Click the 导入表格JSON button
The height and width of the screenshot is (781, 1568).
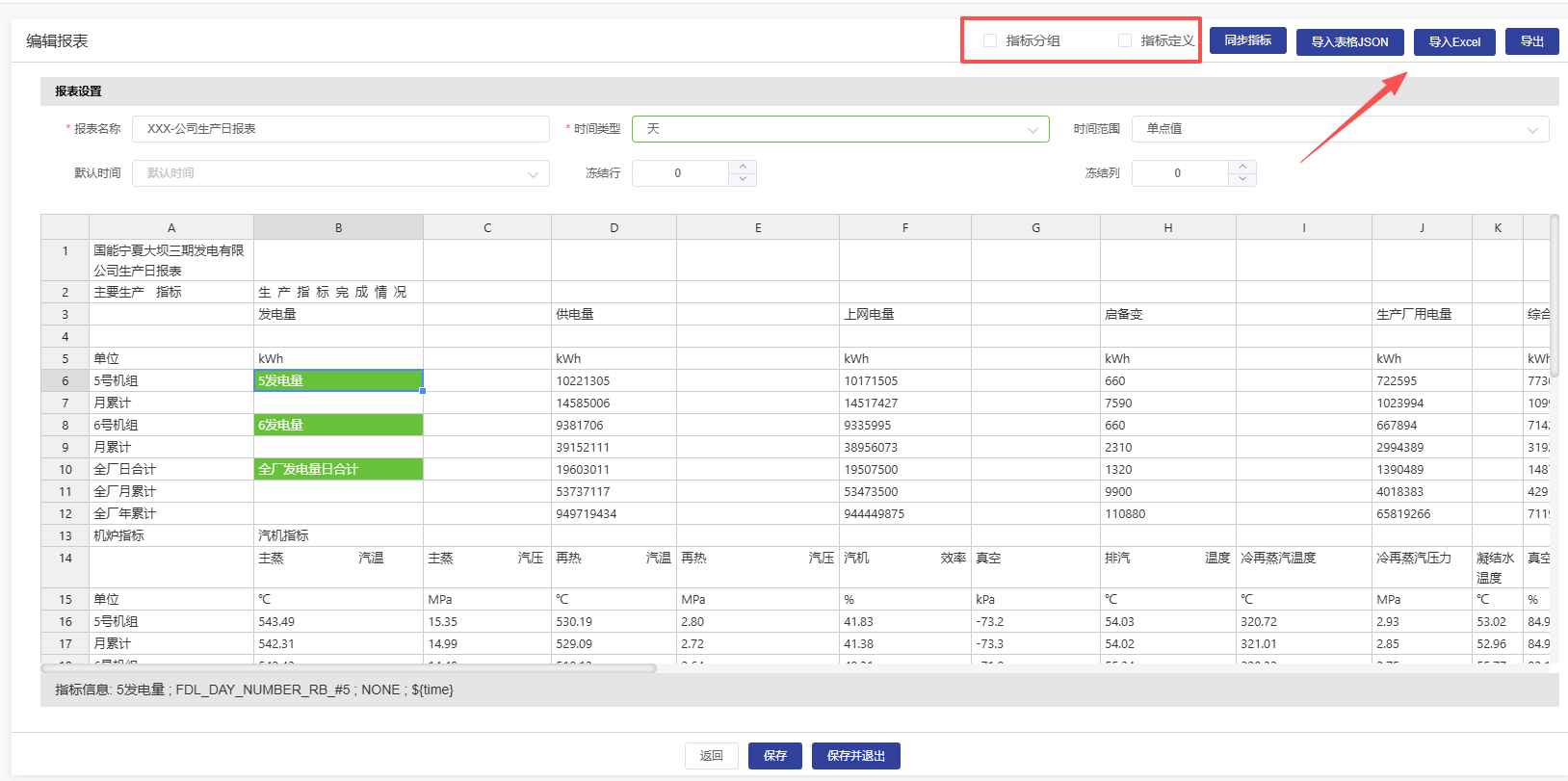click(1349, 42)
